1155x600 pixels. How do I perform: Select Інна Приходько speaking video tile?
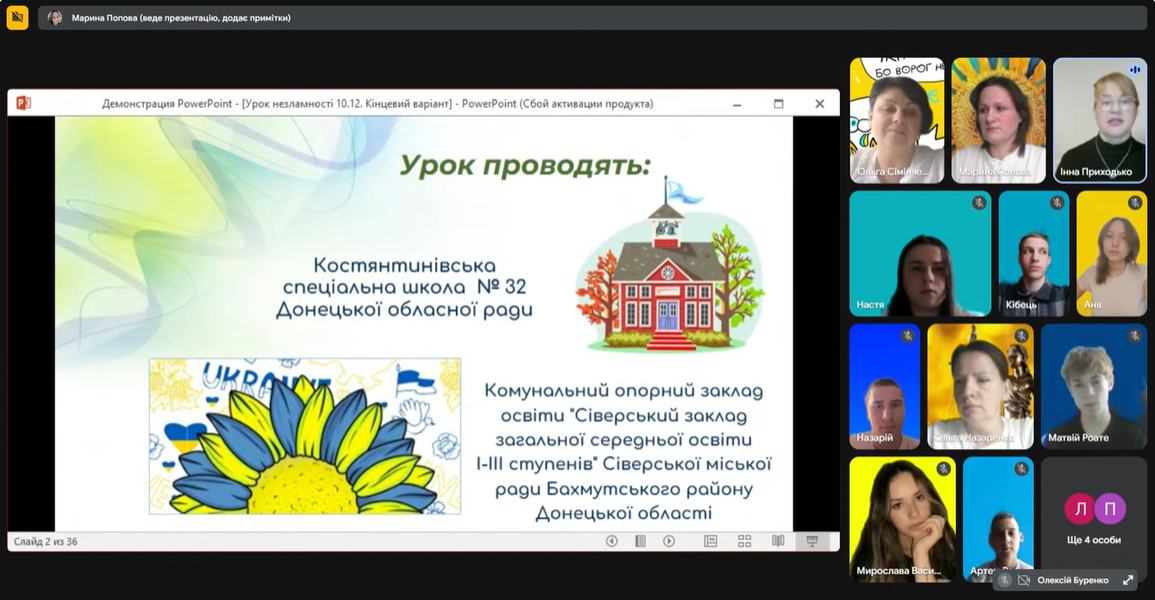[1099, 120]
